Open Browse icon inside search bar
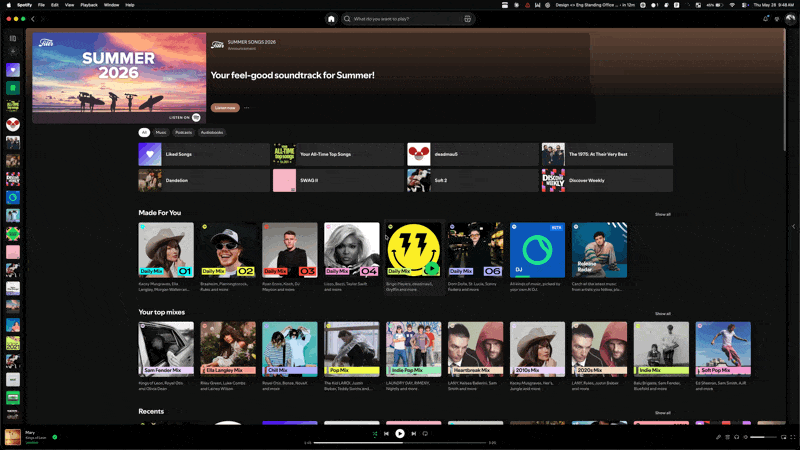This screenshot has width=800, height=450. click(467, 19)
